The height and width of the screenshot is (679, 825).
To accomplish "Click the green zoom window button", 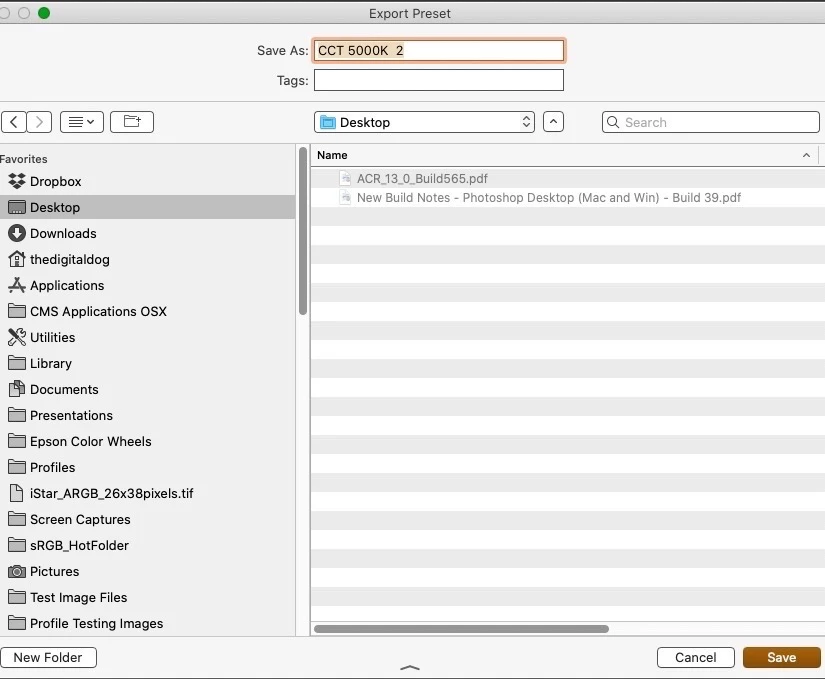I will [x=44, y=13].
